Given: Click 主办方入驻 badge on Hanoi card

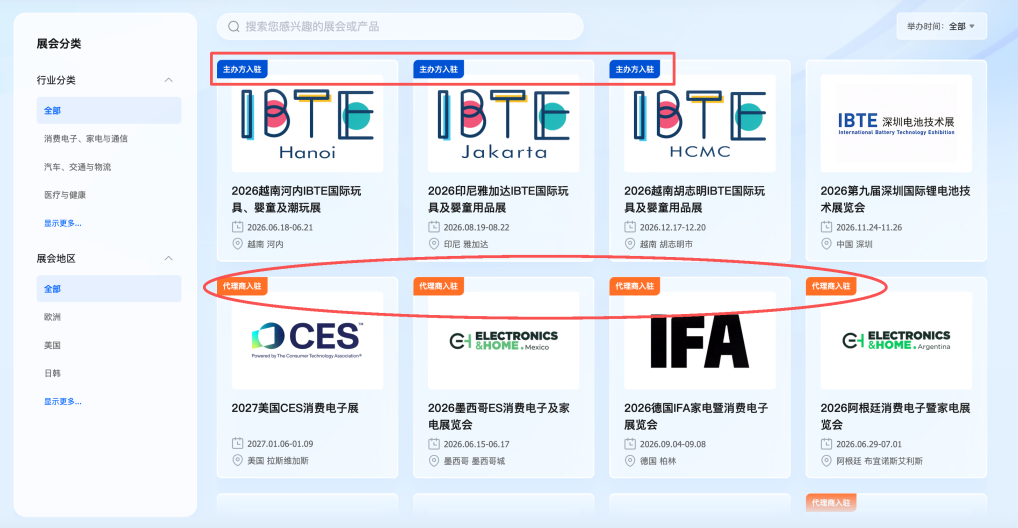Looking at the screenshot, I should 242,69.
